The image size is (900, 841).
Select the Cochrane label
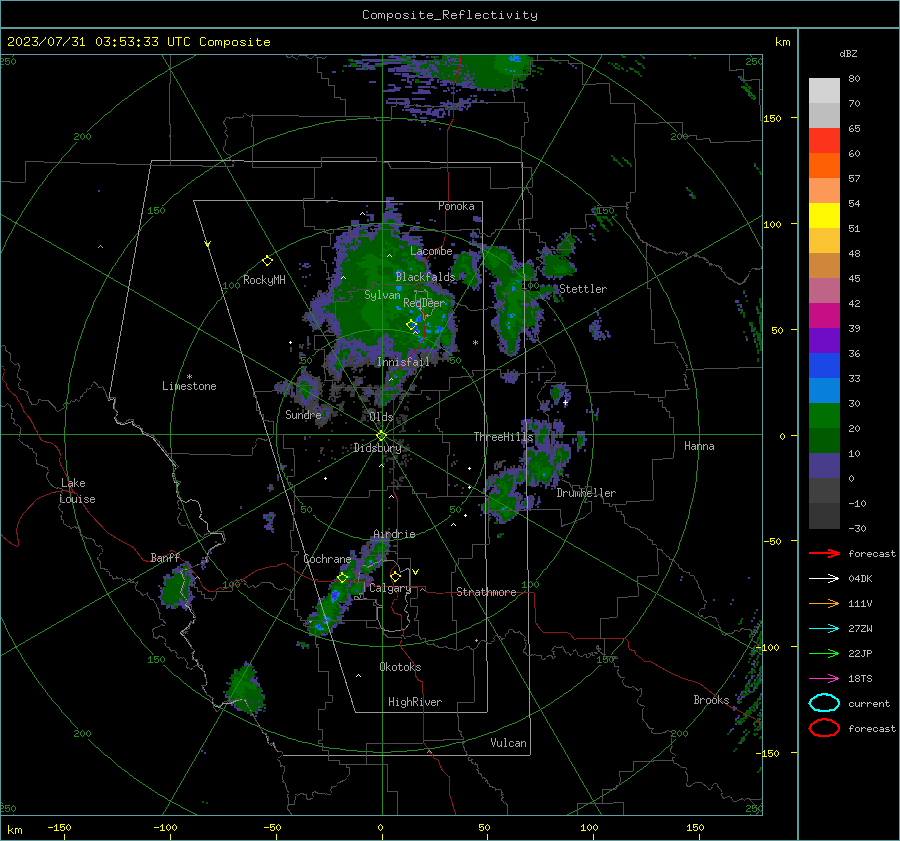(327, 559)
